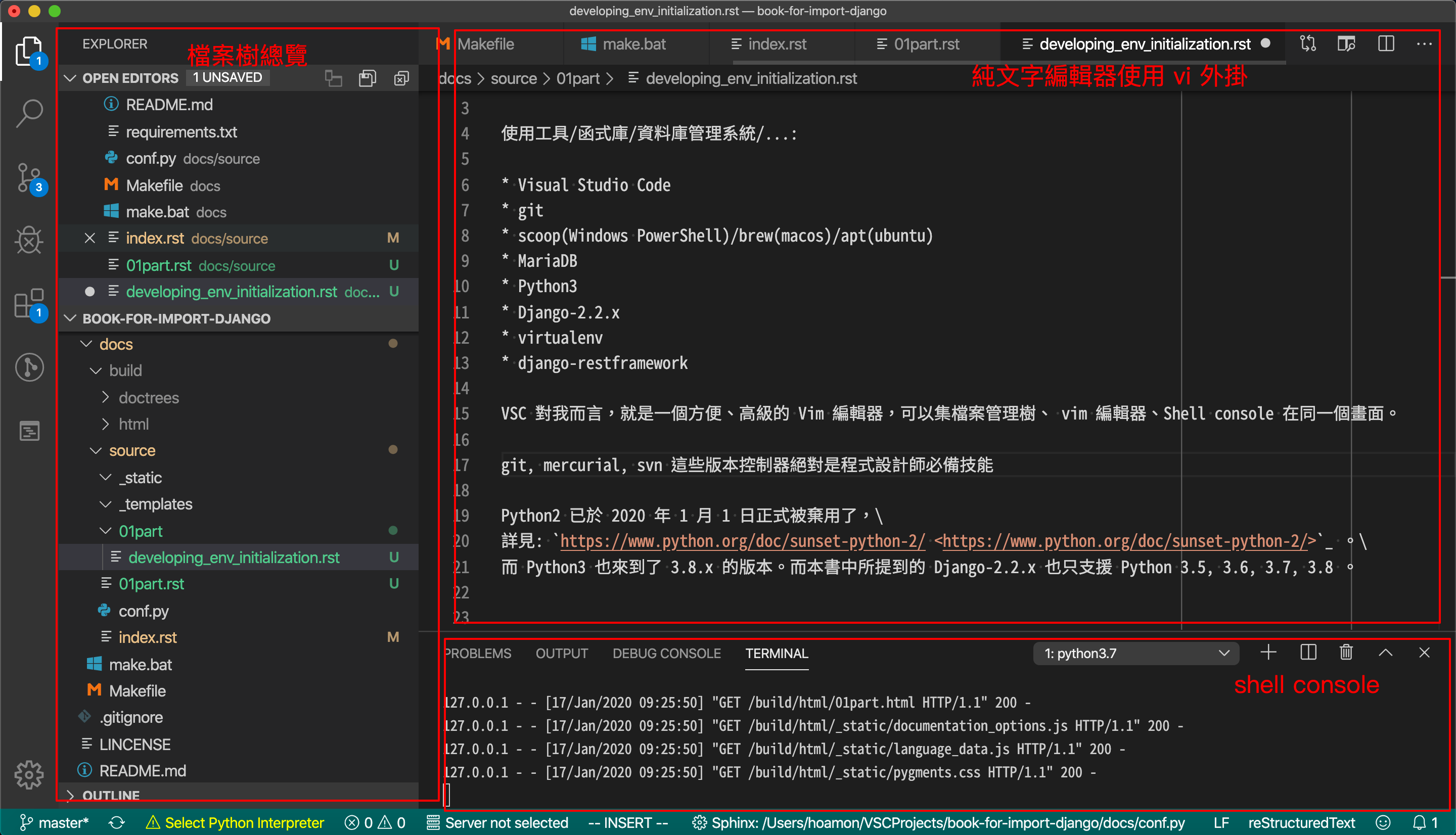Screen dimensions: 1456x835
Task: Switch to the OUTPUT panel tab
Action: pos(561,653)
